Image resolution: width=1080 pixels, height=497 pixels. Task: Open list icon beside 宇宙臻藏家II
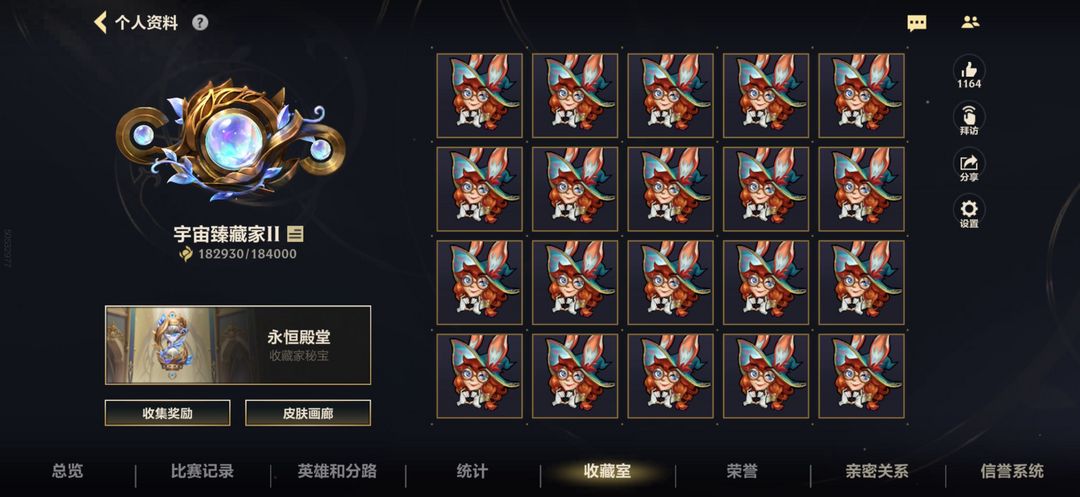click(x=295, y=234)
